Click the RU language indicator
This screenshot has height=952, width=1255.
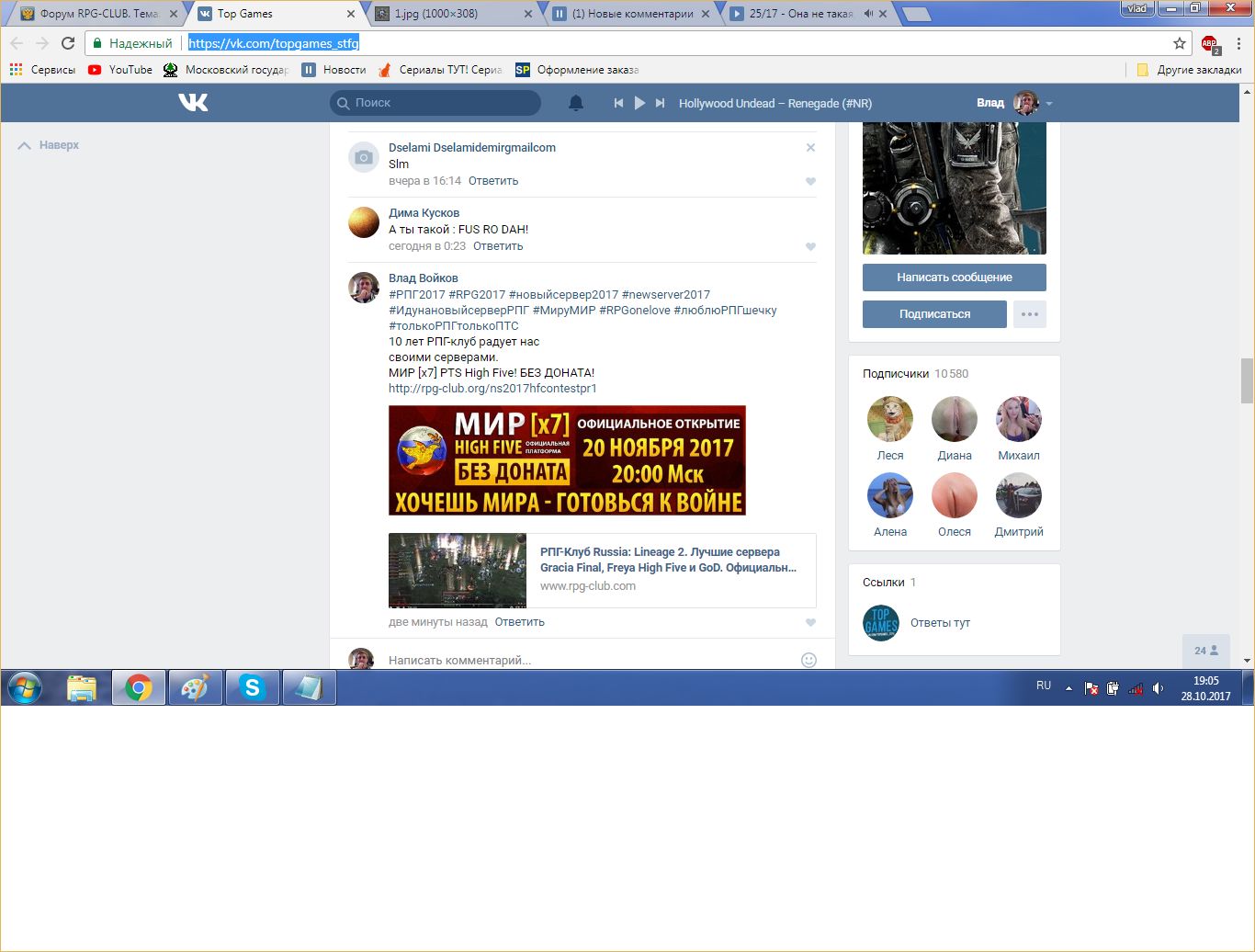pos(1044,686)
